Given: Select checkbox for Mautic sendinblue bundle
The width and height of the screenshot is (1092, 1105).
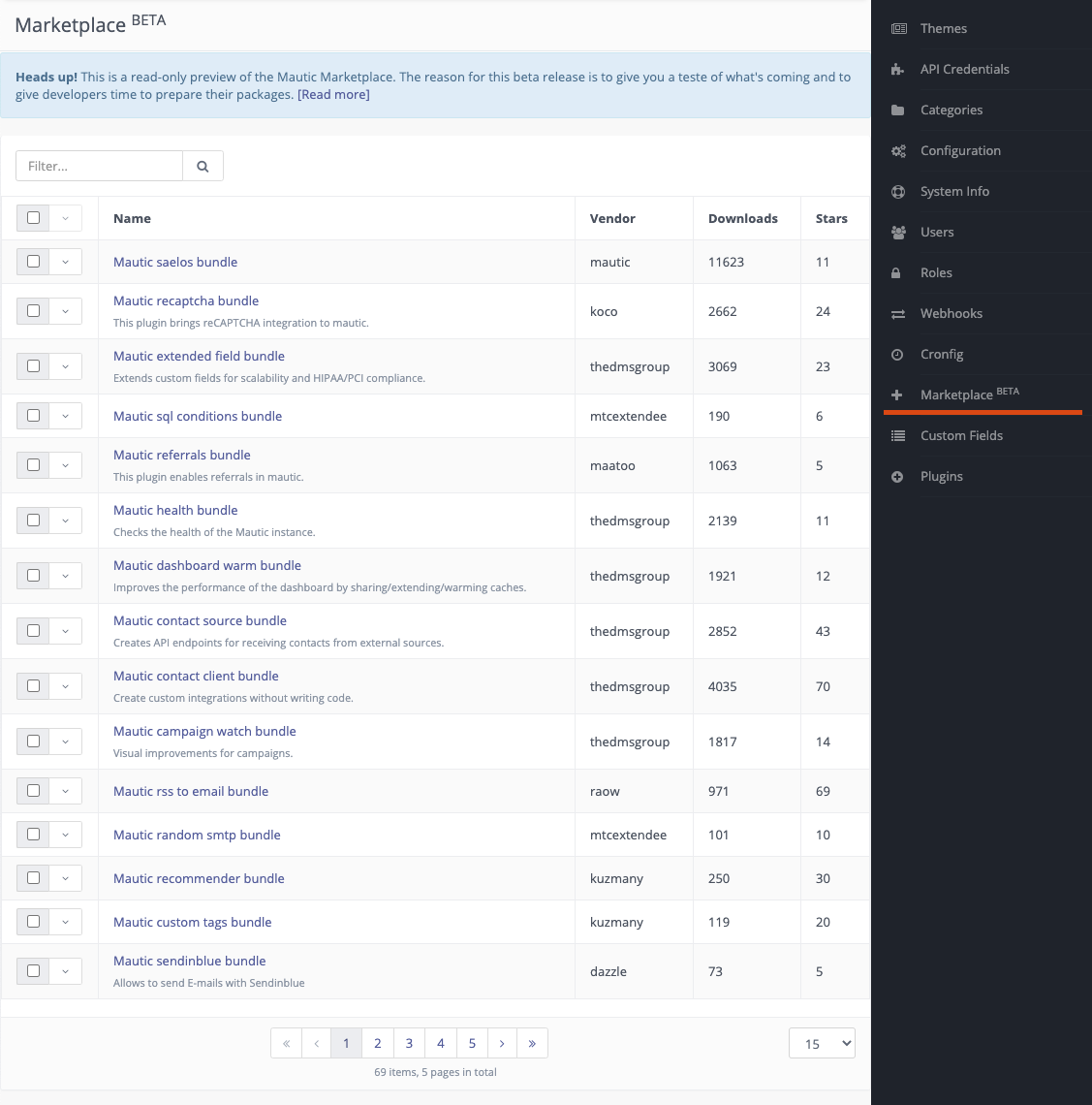Looking at the screenshot, I should (34, 970).
